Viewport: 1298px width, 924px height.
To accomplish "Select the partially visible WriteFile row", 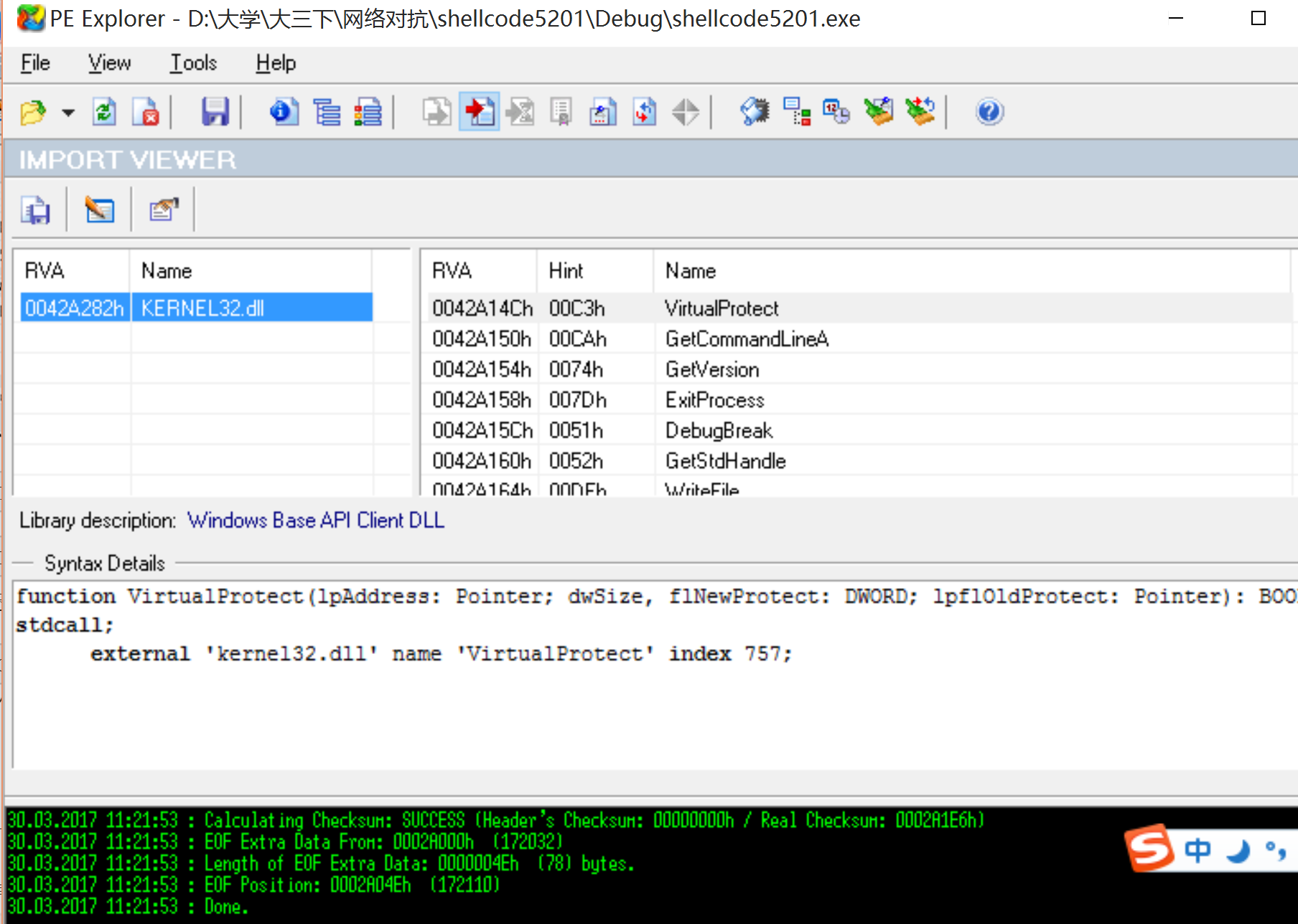I will [x=860, y=487].
